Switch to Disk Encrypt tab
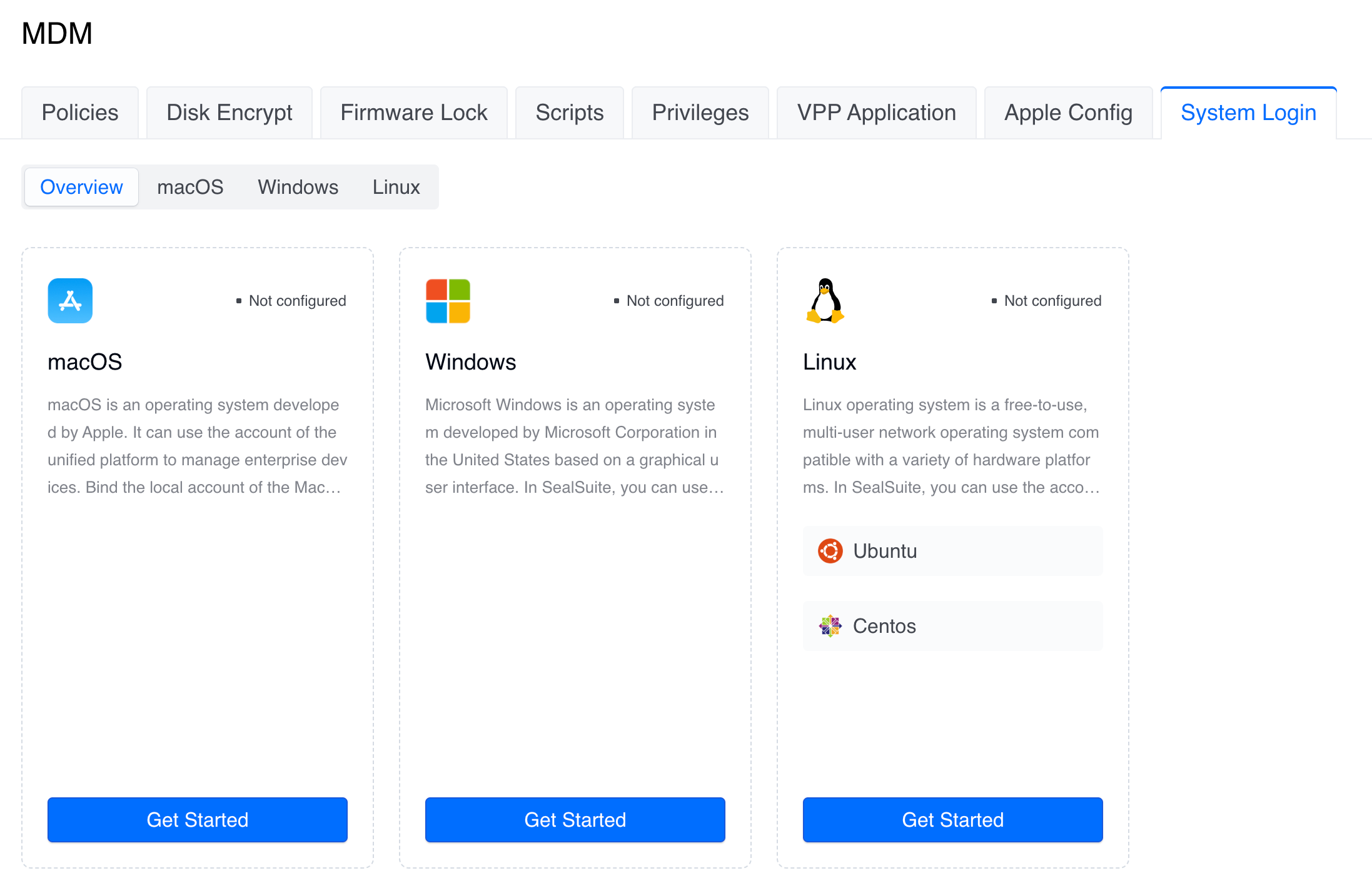The height and width of the screenshot is (888, 1372). click(229, 113)
